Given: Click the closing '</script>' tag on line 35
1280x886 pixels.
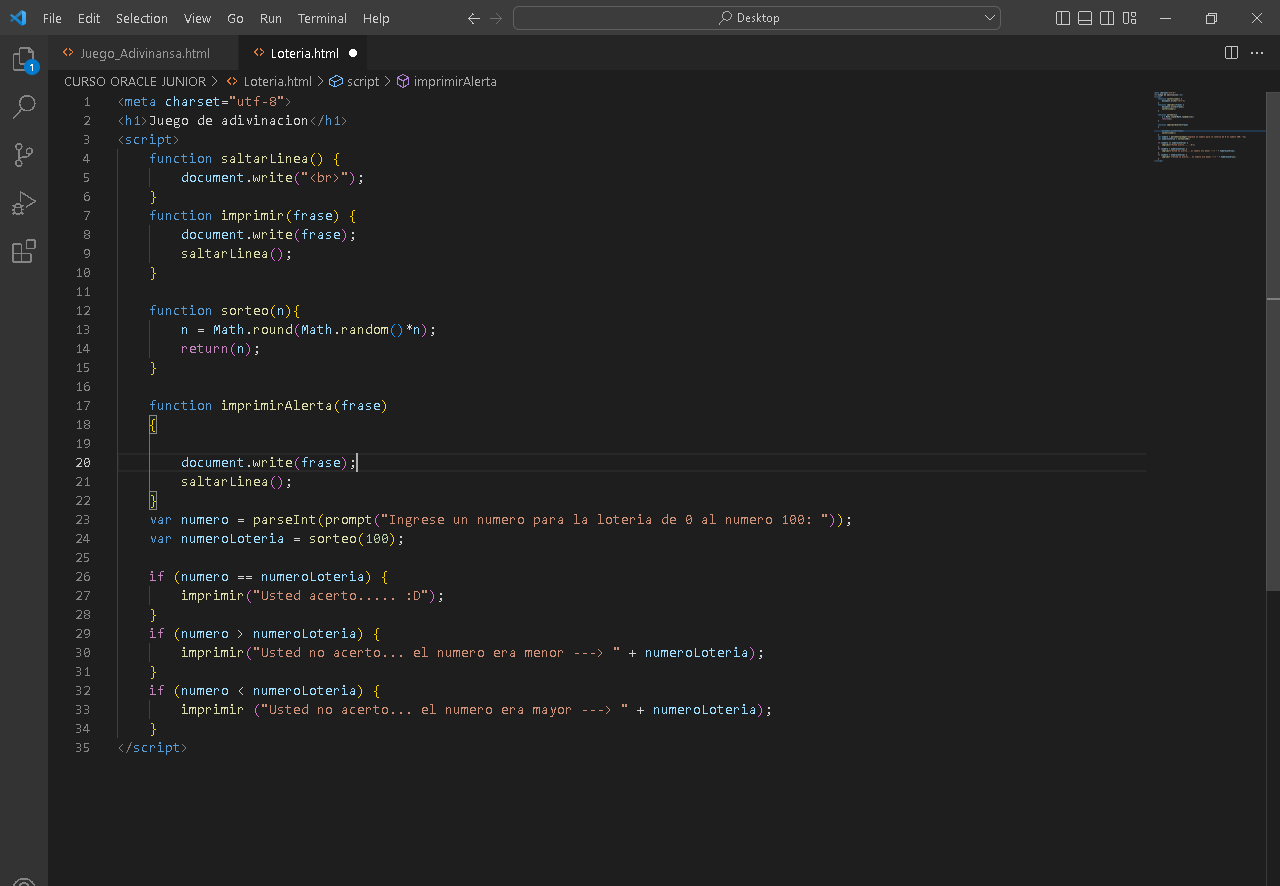Looking at the screenshot, I should [152, 747].
